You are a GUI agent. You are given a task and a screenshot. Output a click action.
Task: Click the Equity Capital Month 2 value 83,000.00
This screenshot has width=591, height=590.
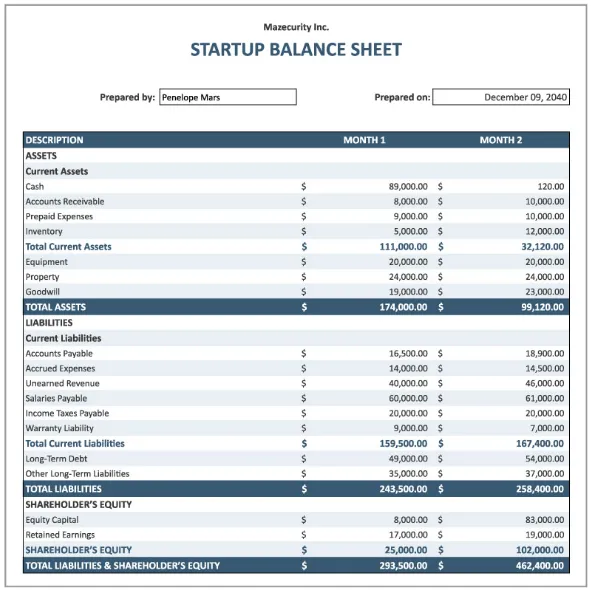point(545,520)
